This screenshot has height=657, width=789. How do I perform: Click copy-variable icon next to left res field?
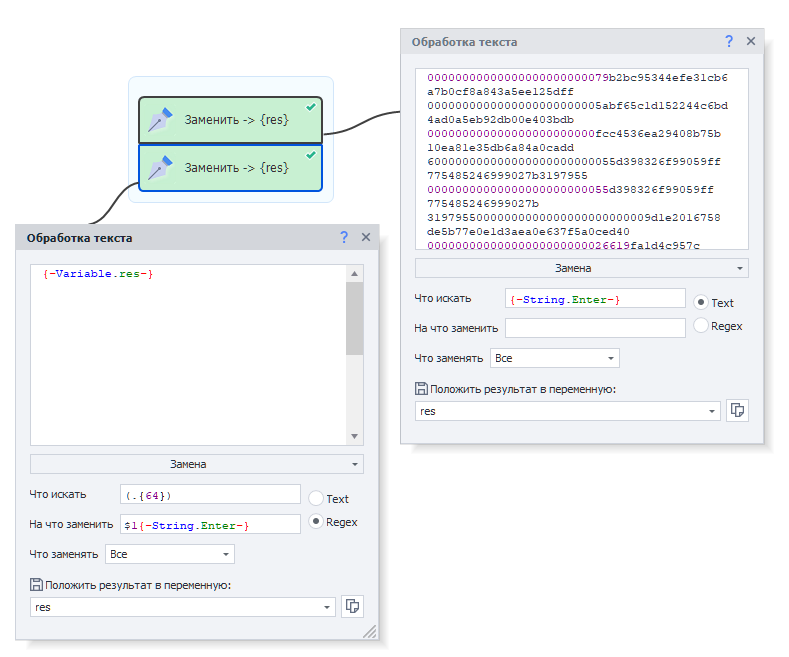point(352,606)
